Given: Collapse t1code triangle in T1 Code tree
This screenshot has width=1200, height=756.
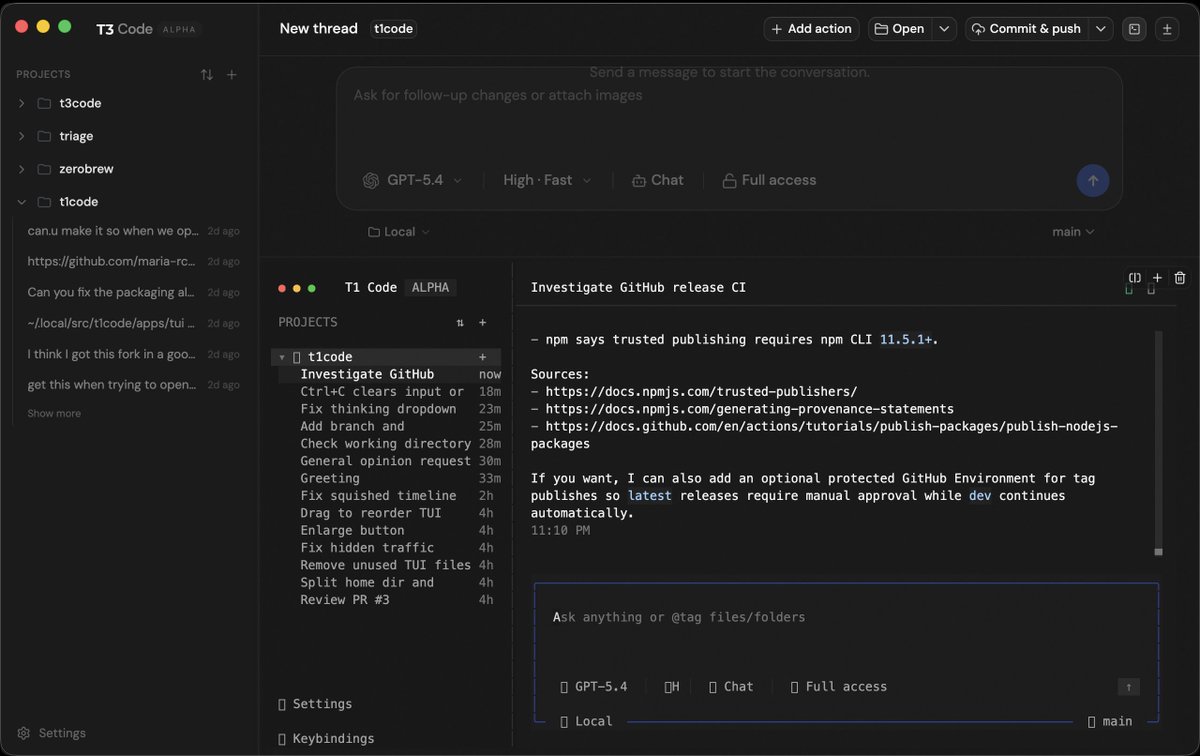Looking at the screenshot, I should pos(282,357).
